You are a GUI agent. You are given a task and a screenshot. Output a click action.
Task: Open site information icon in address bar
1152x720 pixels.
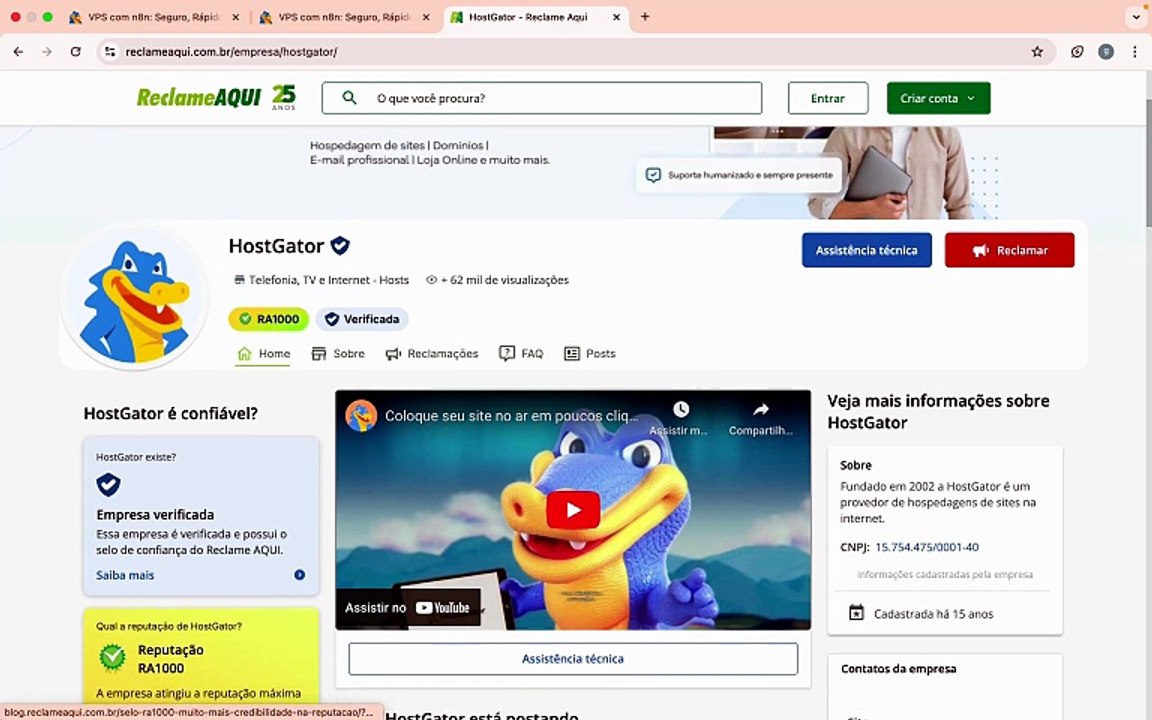tap(110, 51)
